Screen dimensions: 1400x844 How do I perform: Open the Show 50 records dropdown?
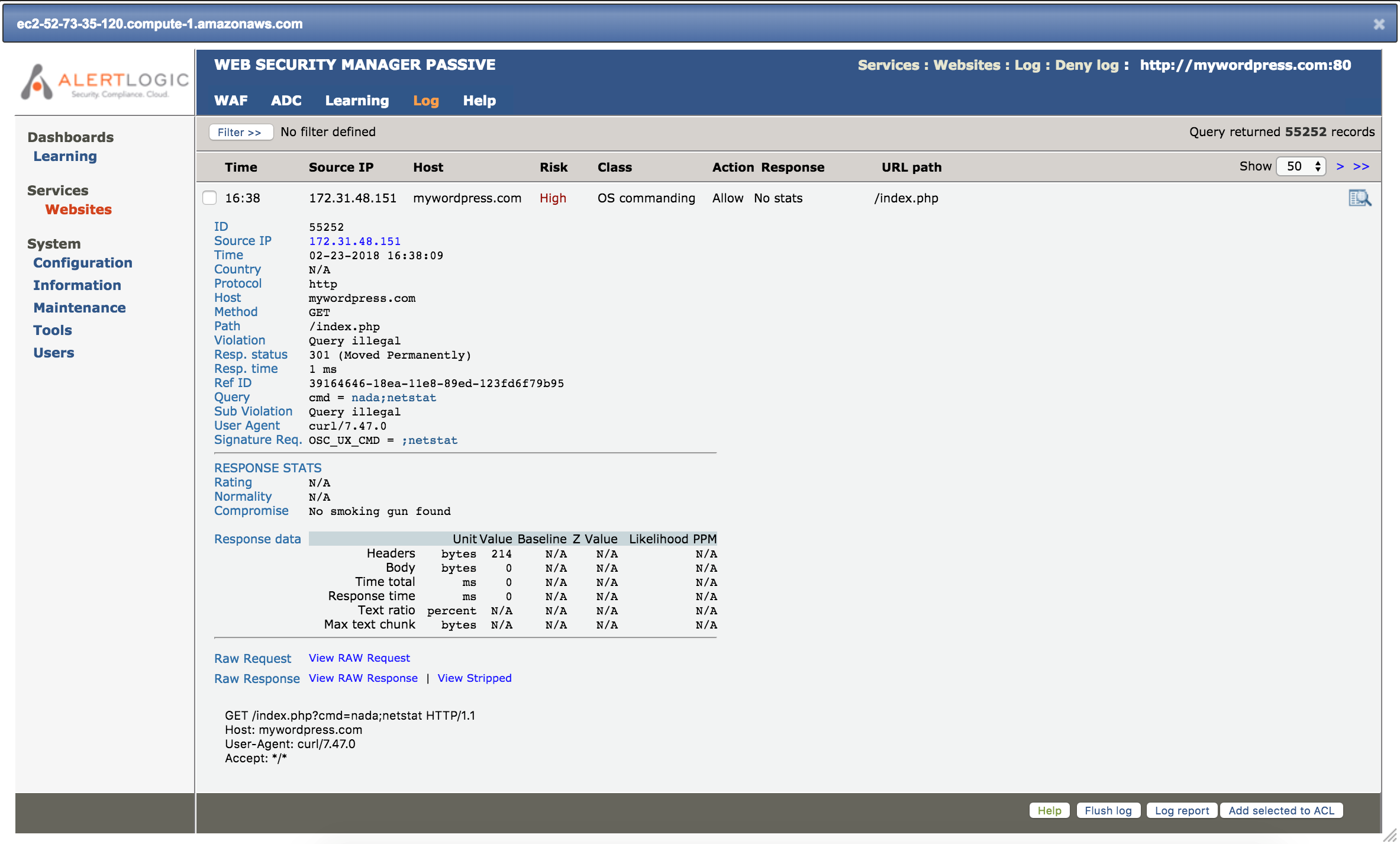1301,166
